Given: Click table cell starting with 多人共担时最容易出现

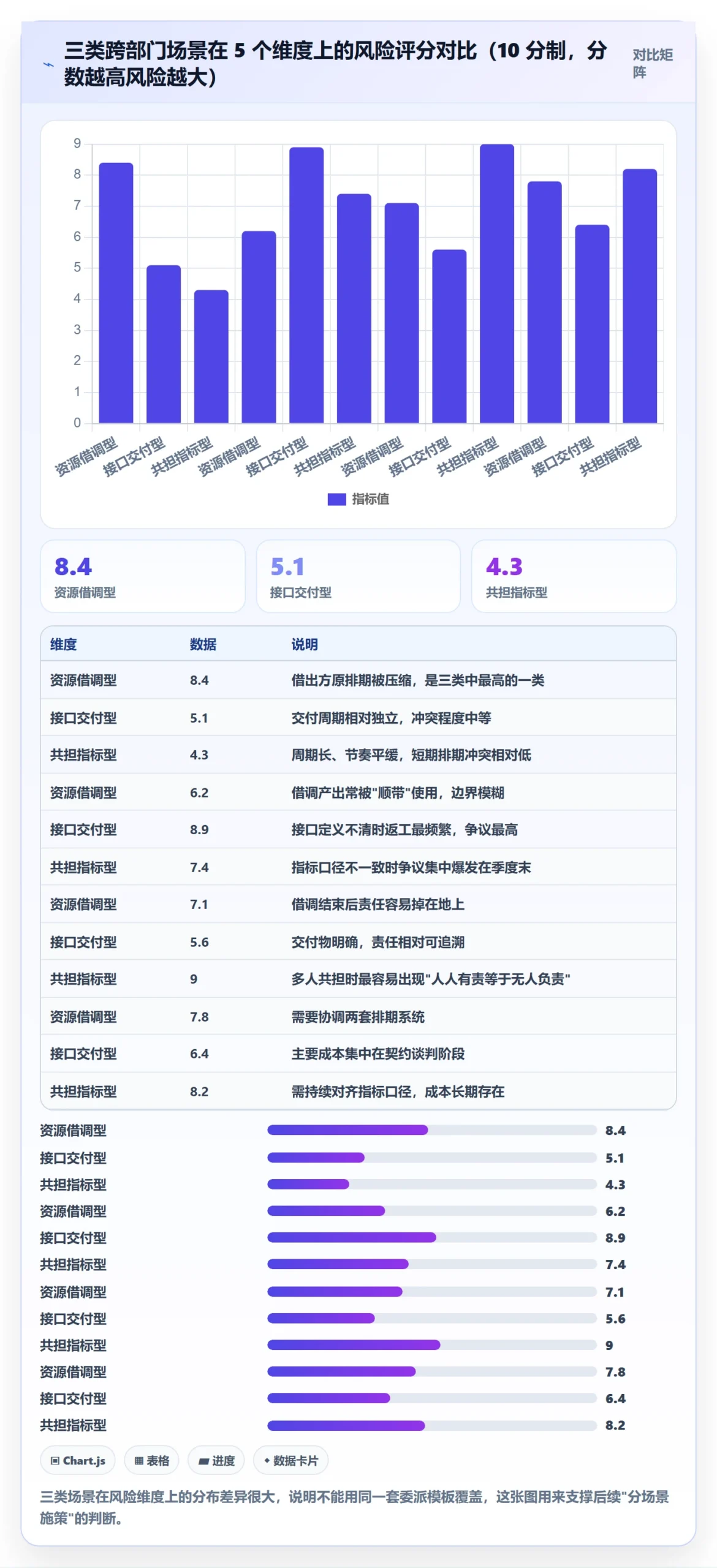Looking at the screenshot, I should [x=431, y=979].
